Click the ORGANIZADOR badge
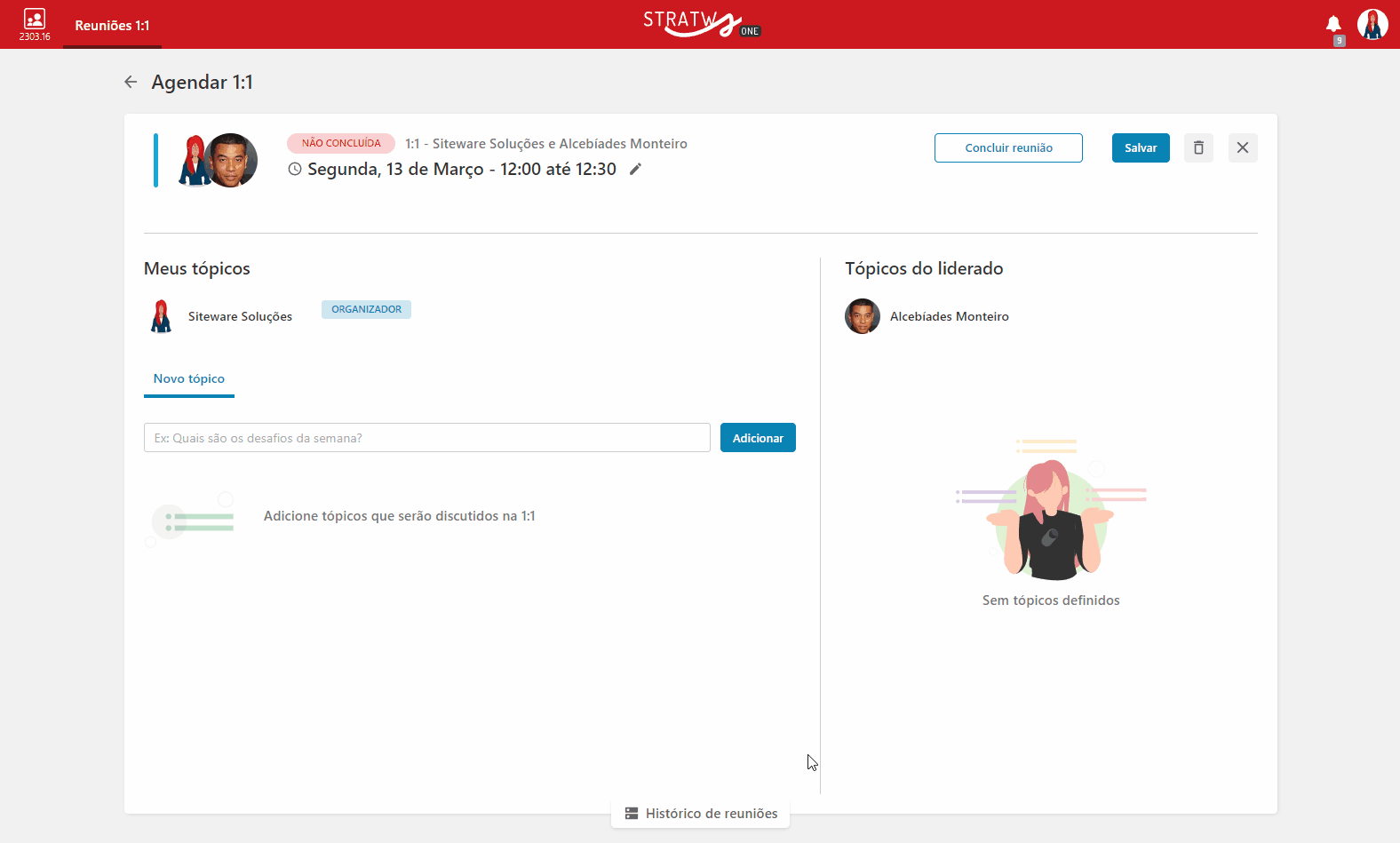Screen dimensions: 1400x843 366,309
